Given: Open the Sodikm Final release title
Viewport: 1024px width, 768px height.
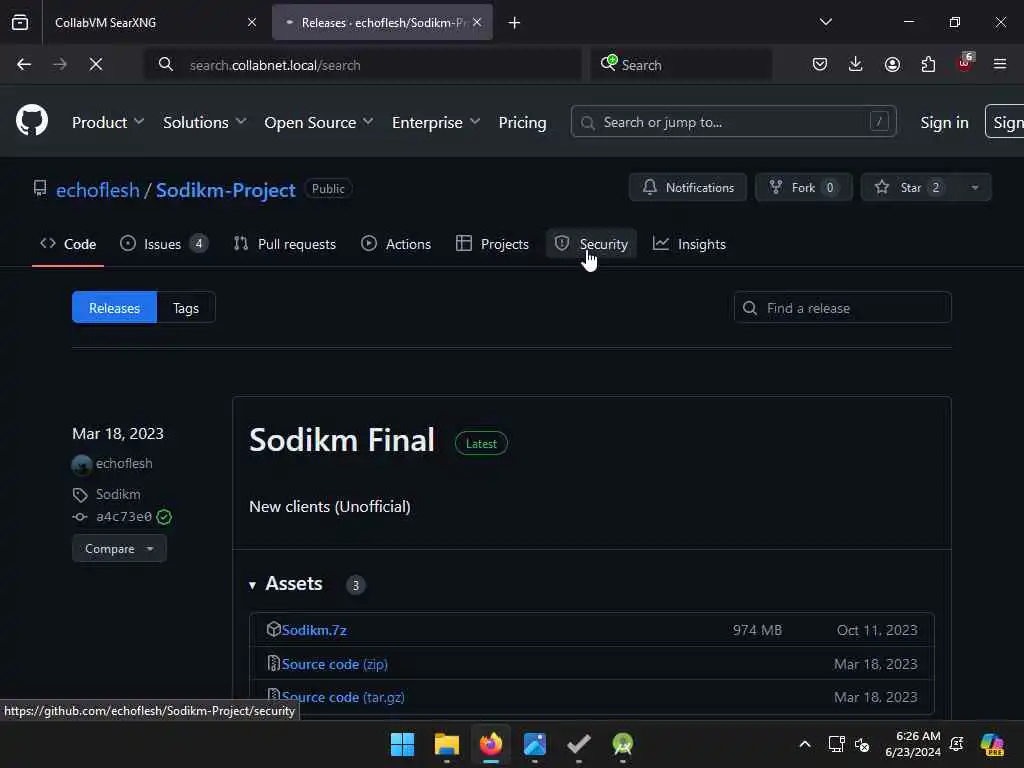Looking at the screenshot, I should (342, 440).
